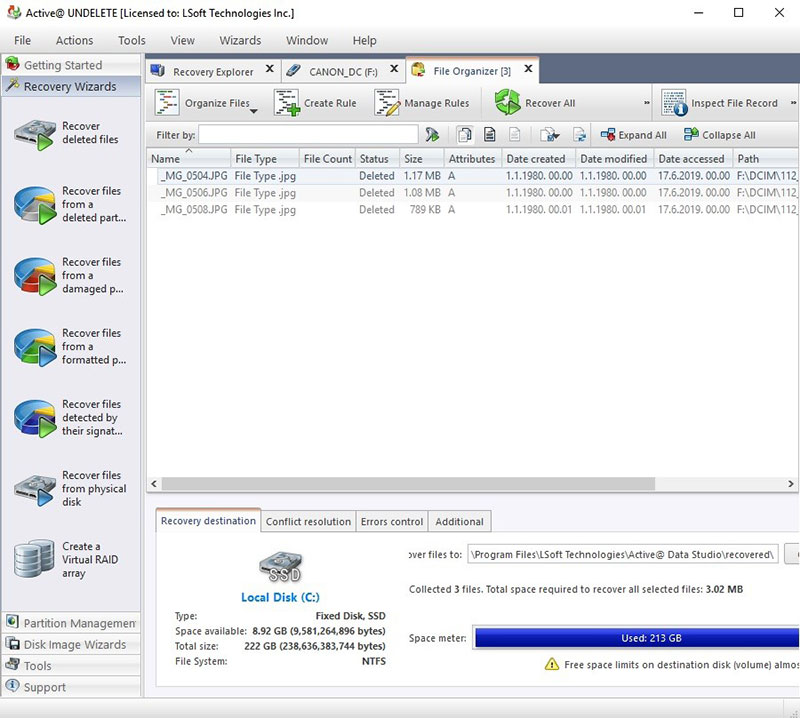Switch to the Recovery Explorer tab
The width and height of the screenshot is (800, 718).
coord(213,71)
